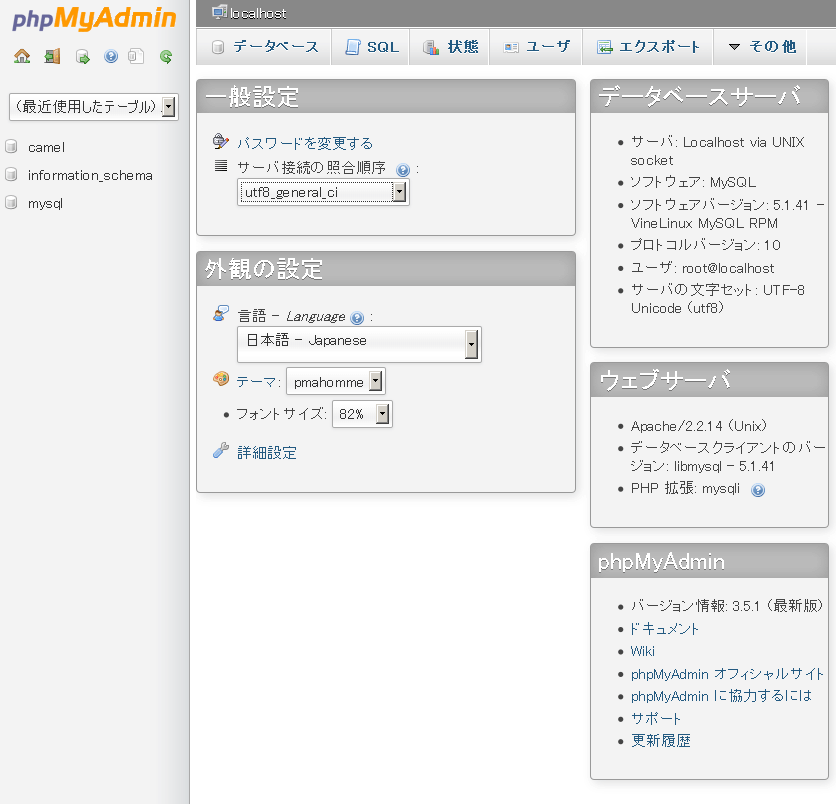Image resolution: width=836 pixels, height=804 pixels.
Task: Open the query window icon
Action: 83,57
